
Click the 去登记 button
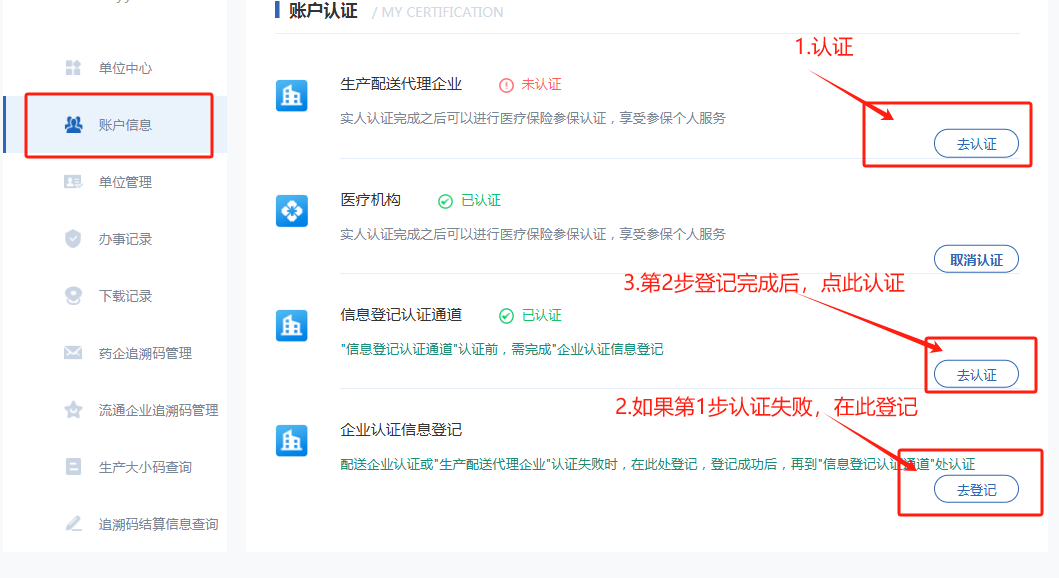pyautogui.click(x=976, y=490)
